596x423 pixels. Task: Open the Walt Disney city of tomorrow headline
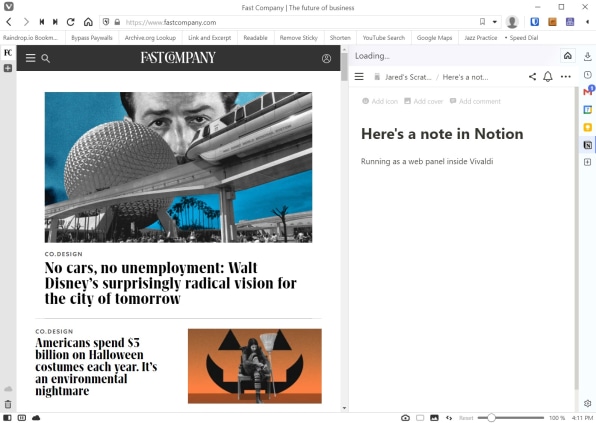click(x=170, y=283)
